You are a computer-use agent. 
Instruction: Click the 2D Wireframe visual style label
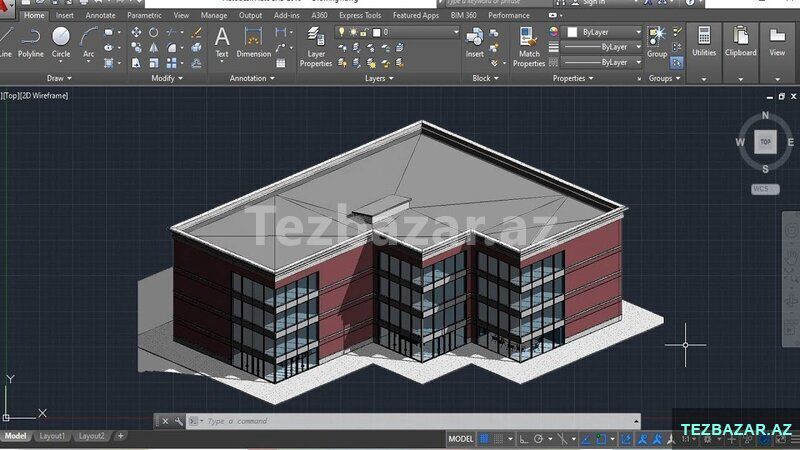coord(44,95)
